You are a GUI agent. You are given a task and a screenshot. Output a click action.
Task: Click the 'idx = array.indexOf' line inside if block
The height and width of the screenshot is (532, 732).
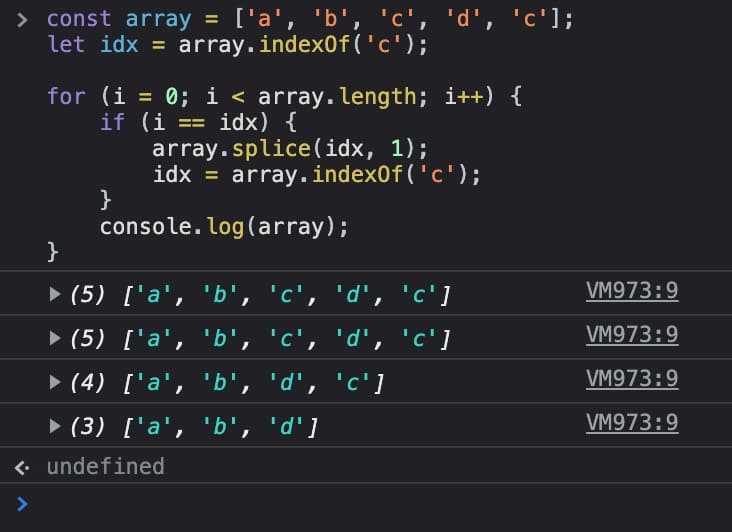pos(317,175)
